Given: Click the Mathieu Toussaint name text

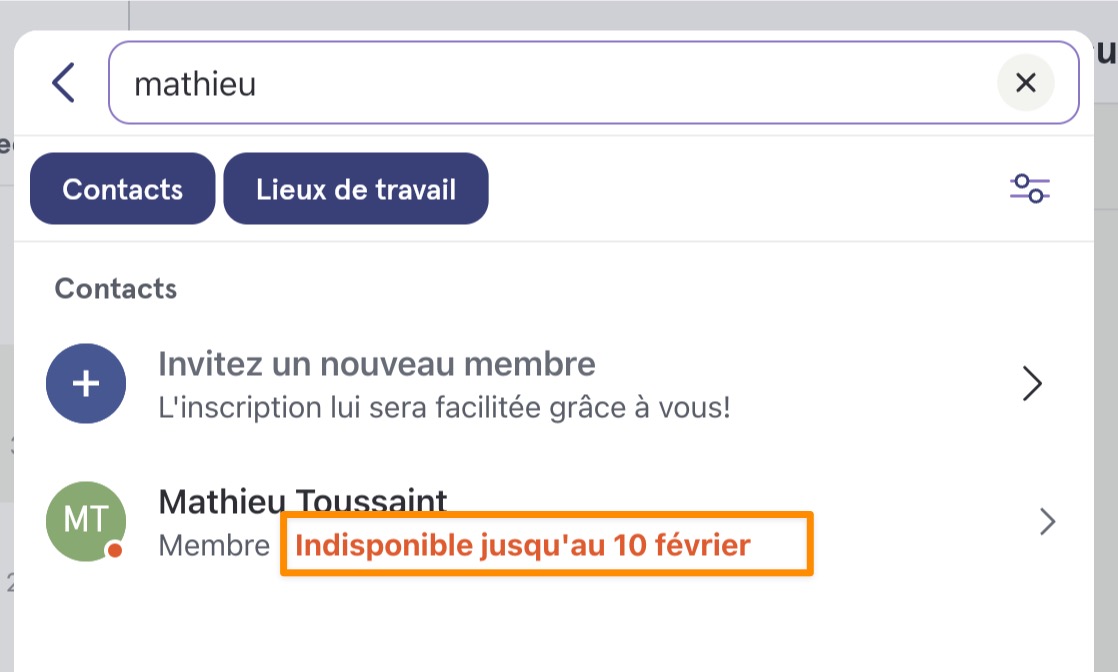Looking at the screenshot, I should click(x=302, y=502).
